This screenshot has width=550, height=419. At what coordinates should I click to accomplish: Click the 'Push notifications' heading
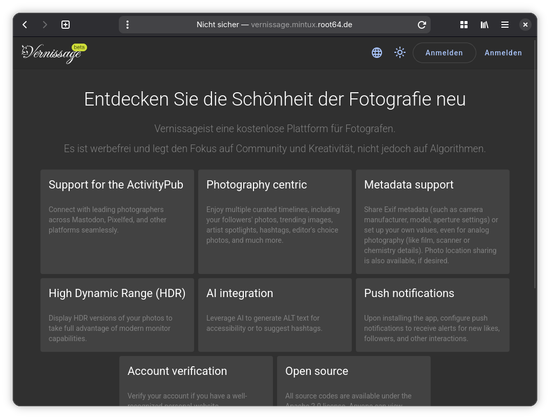pyautogui.click(x=409, y=293)
